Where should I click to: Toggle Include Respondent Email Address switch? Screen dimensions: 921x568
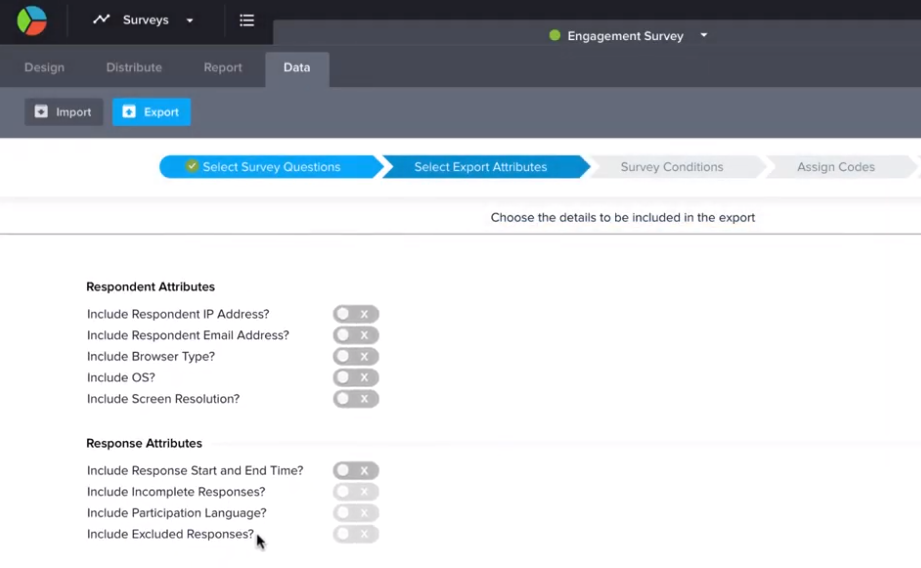(x=356, y=335)
